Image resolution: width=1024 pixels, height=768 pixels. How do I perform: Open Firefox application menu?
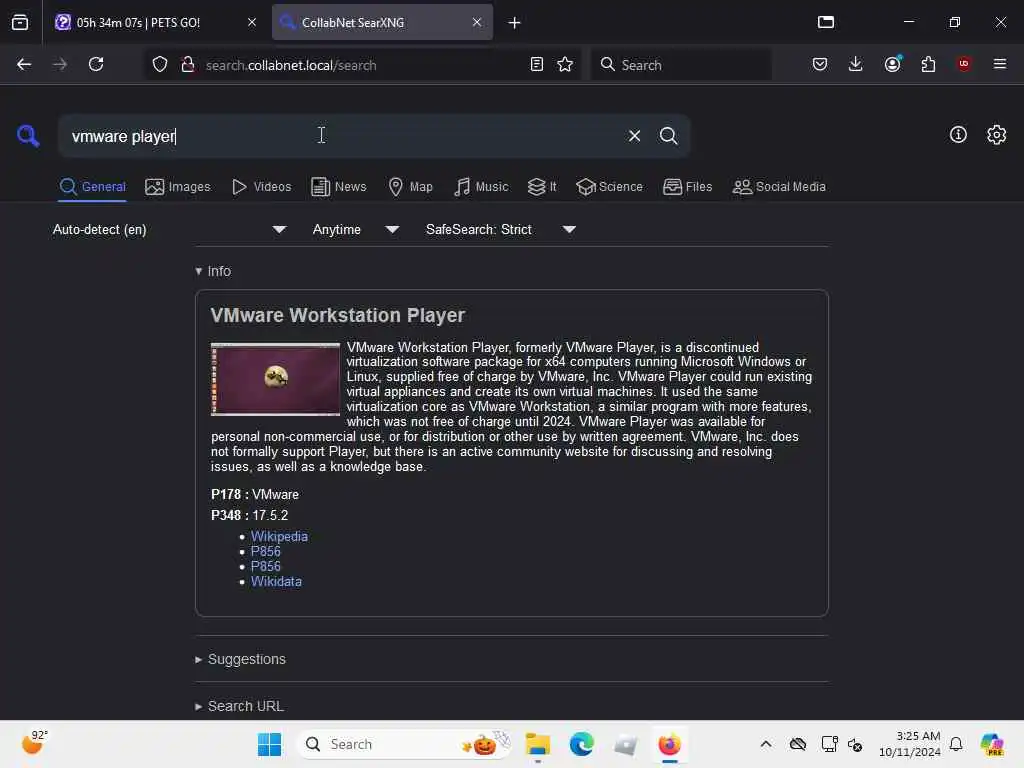point(1000,64)
